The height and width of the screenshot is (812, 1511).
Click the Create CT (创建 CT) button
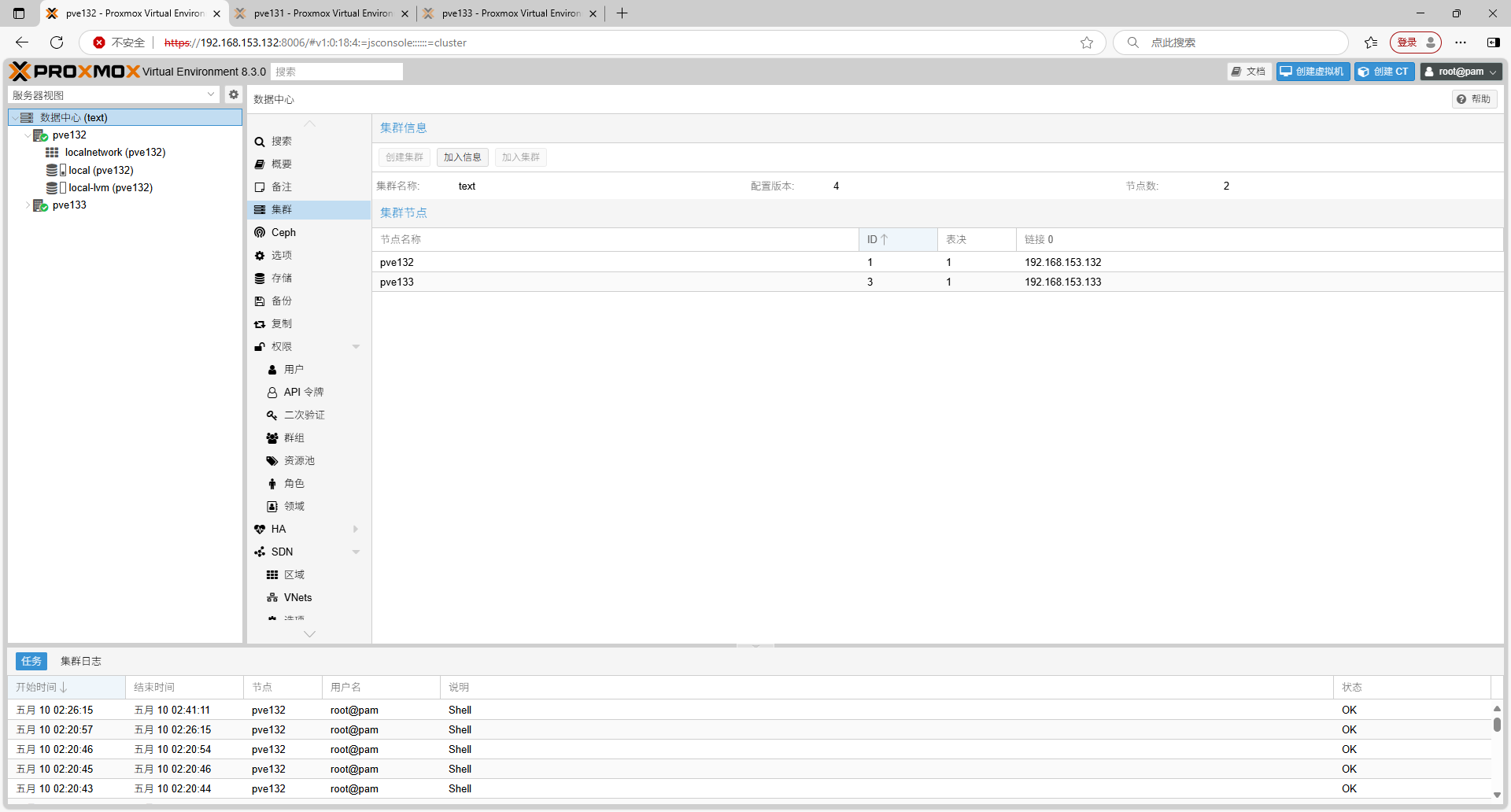click(1384, 72)
